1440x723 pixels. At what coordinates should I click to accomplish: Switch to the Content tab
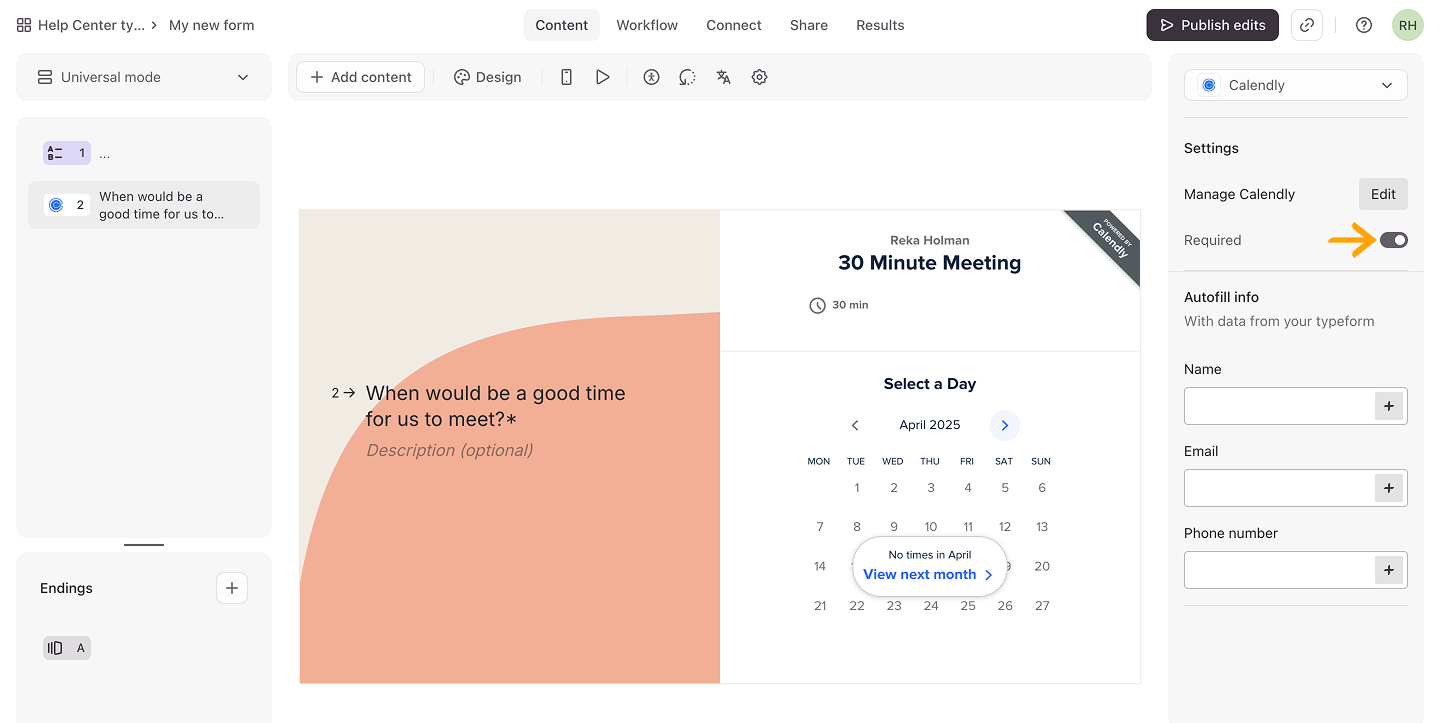coord(561,25)
